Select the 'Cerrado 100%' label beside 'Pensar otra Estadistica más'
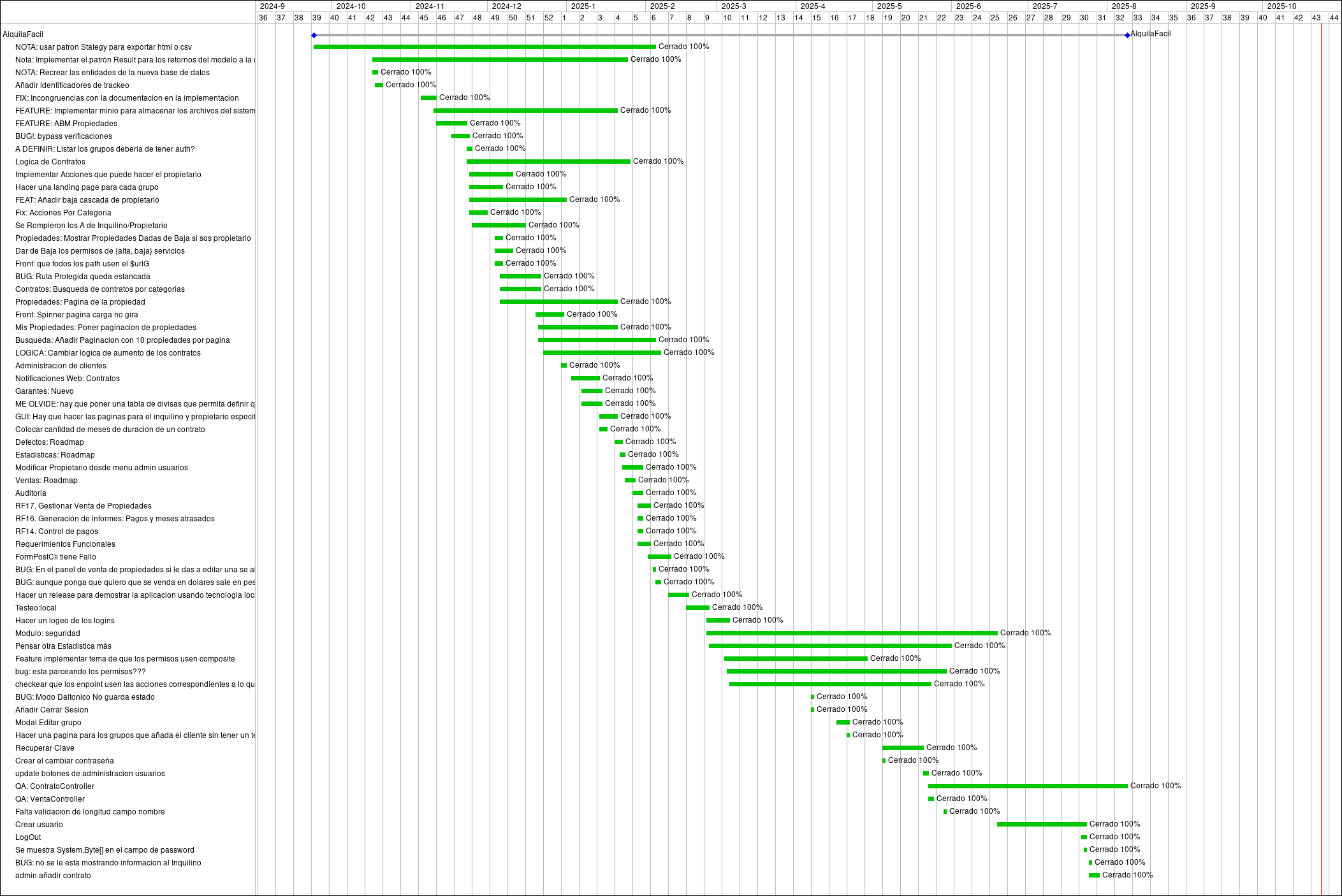Screen dimensions: 1342x896 (979, 646)
